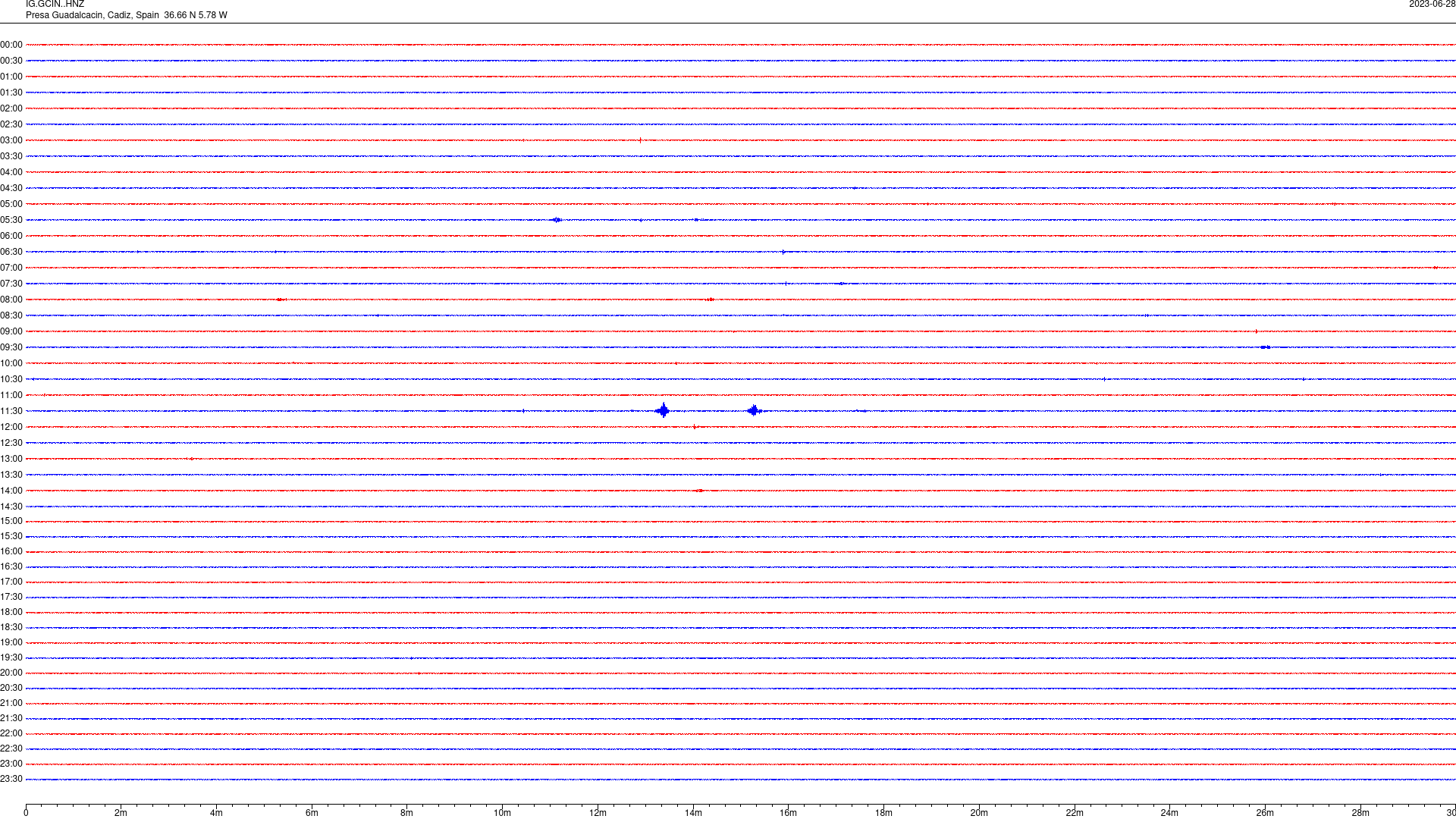Select the 00:30 row label

pyautogui.click(x=11, y=61)
